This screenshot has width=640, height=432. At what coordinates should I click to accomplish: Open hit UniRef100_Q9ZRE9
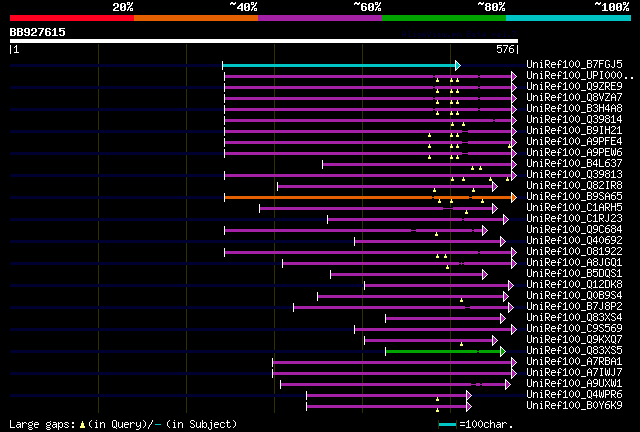[x=574, y=86]
